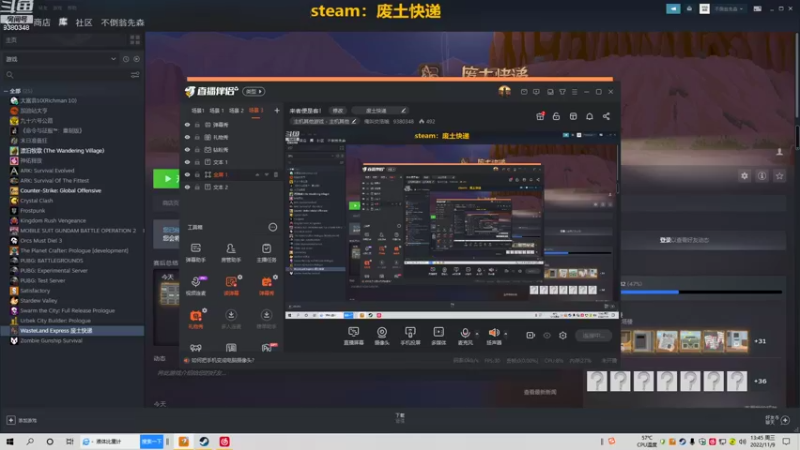Open the hamburger menu in streaming app title bar
This screenshot has width=800, height=450.
coord(574,92)
